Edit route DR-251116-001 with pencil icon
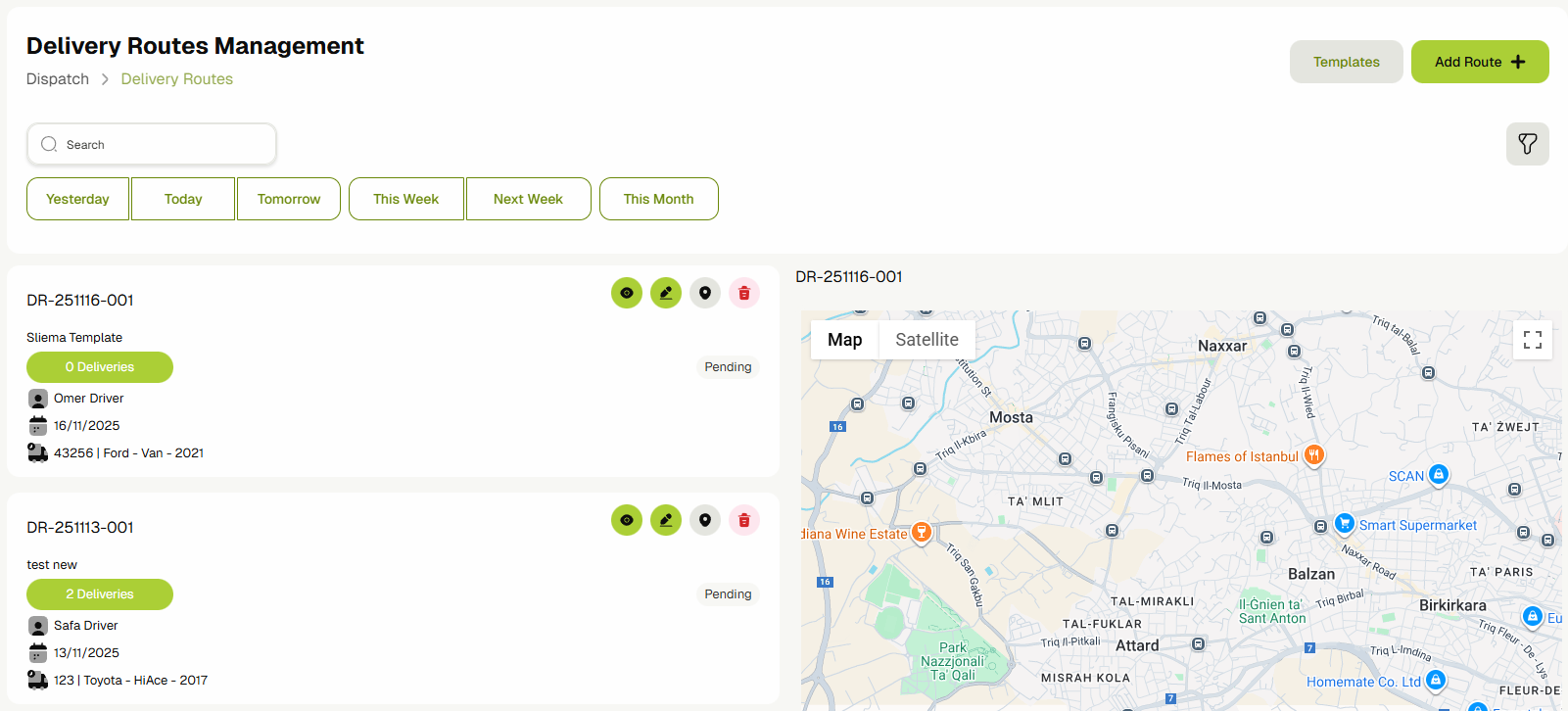The width and height of the screenshot is (1568, 711). point(666,293)
